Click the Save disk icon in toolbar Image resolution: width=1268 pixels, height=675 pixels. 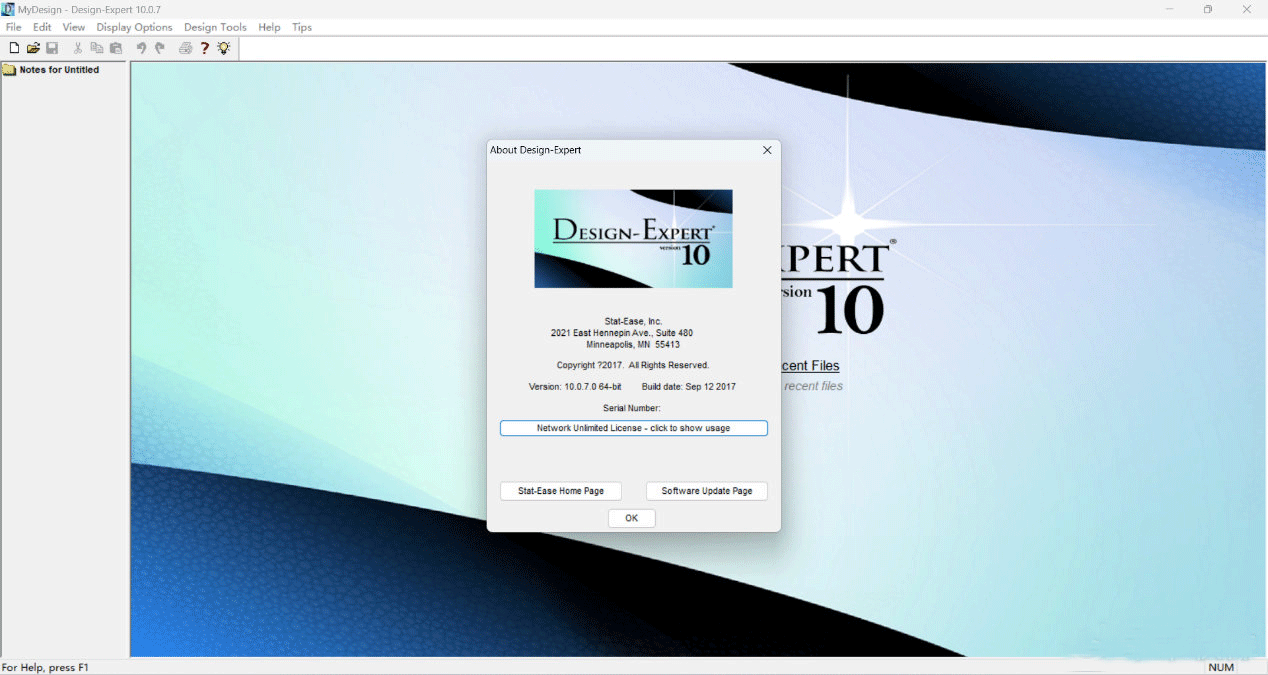pyautogui.click(x=52, y=48)
